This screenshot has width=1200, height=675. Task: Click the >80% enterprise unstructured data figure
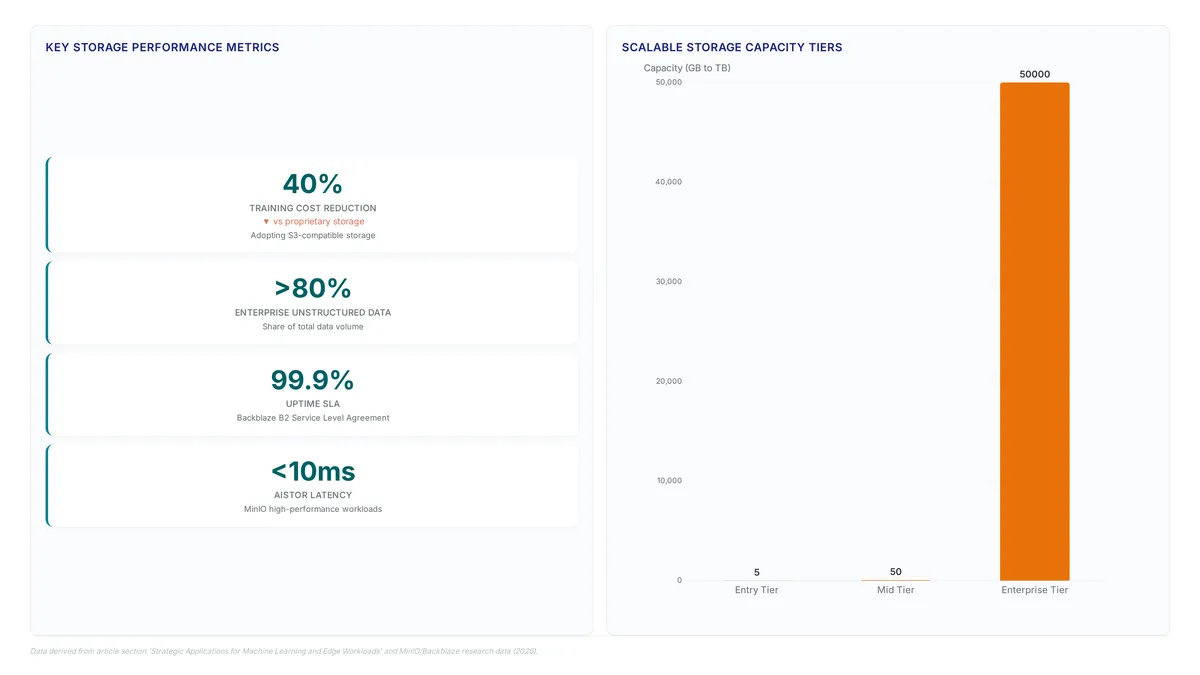(313, 288)
